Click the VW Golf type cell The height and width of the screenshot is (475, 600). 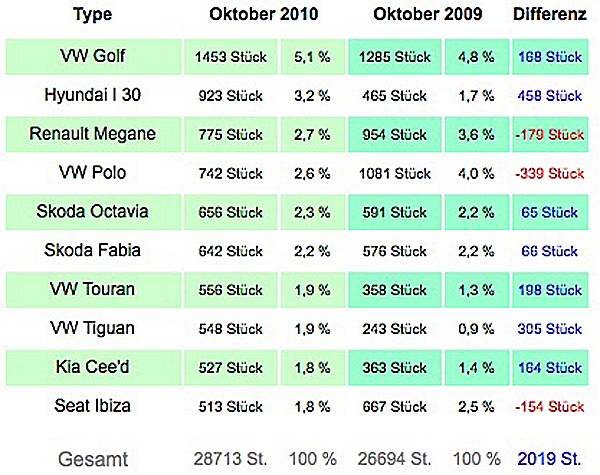point(93,56)
